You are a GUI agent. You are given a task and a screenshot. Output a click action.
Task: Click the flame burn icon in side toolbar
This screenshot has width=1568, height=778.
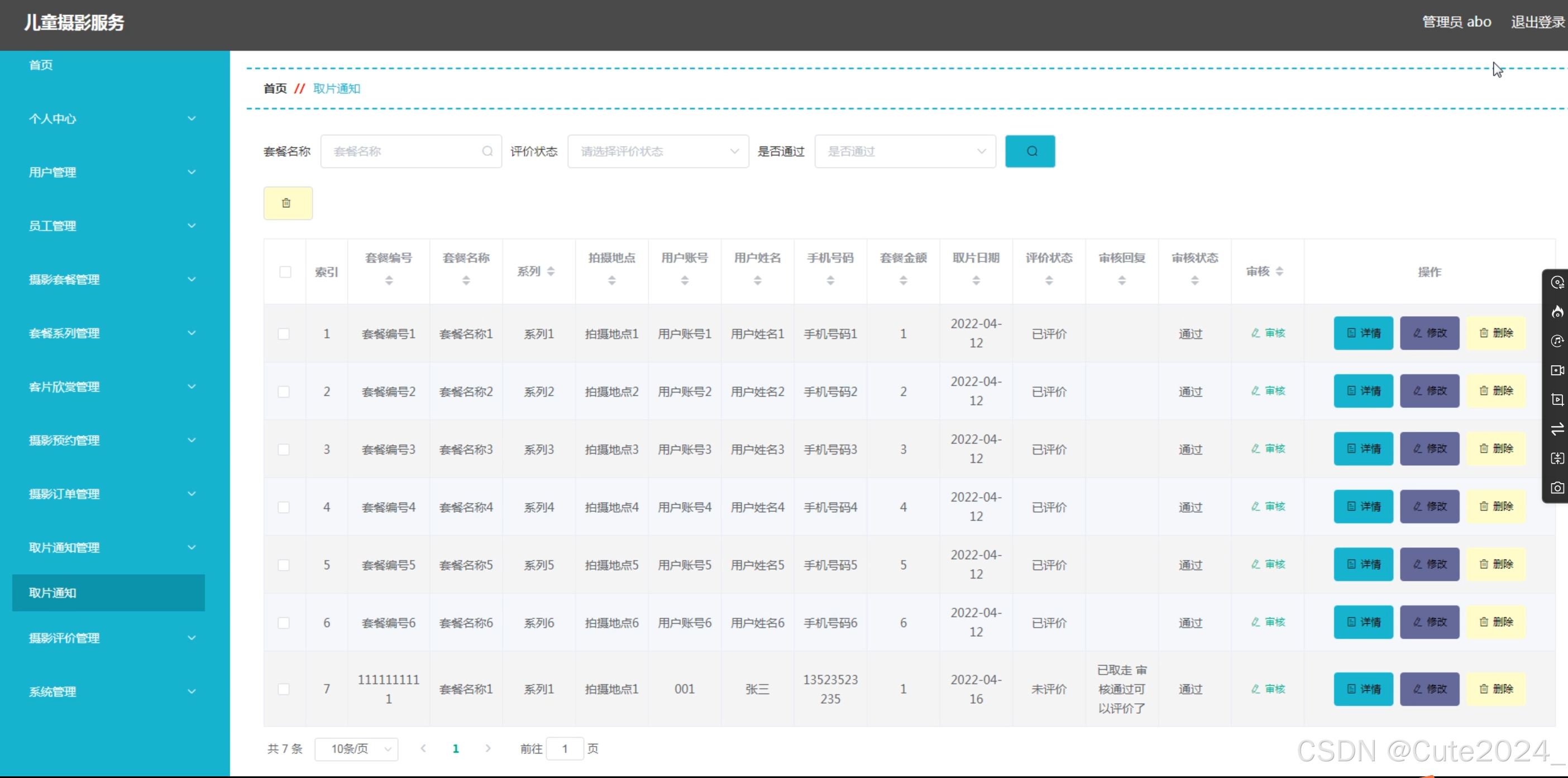click(1557, 312)
